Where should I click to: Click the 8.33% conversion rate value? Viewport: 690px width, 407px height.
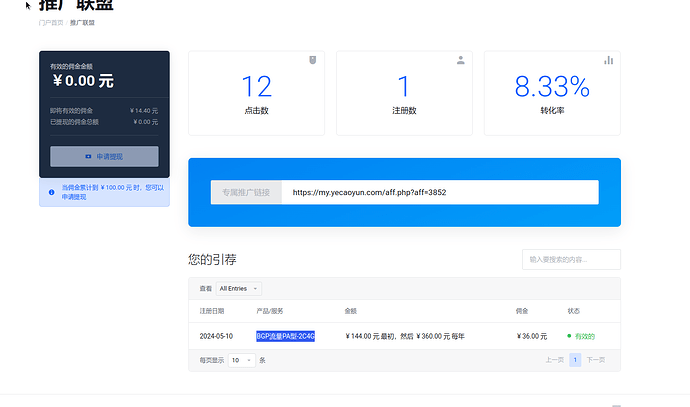click(x=552, y=86)
